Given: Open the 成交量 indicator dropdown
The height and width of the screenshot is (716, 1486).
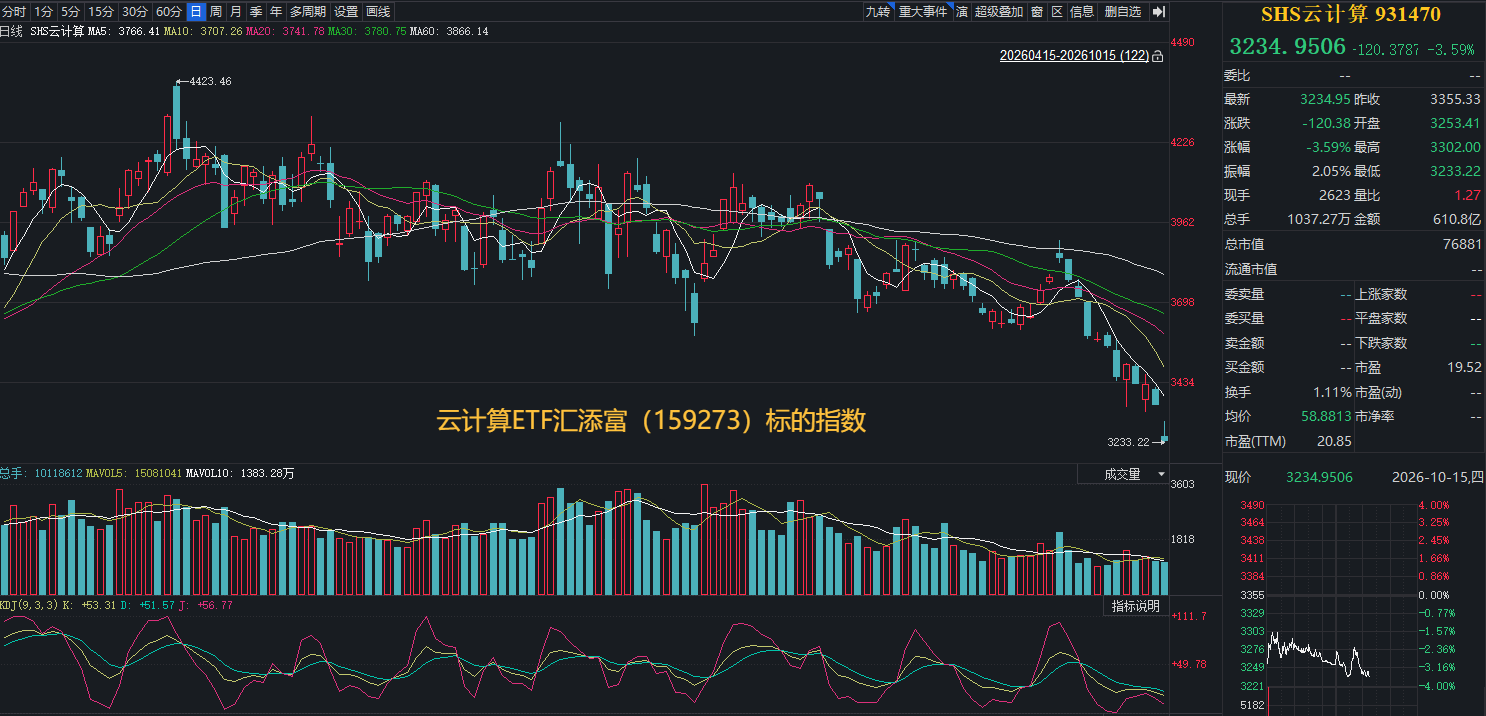Looking at the screenshot, I should point(1123,474).
